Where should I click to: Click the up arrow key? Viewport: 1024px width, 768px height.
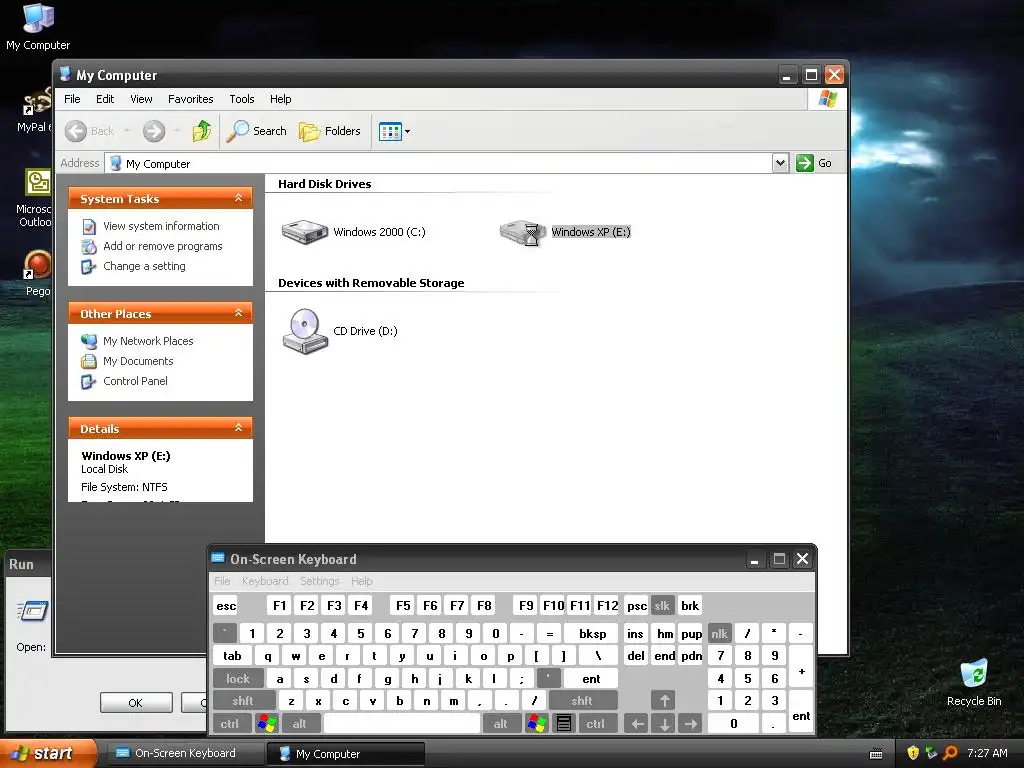(x=664, y=701)
